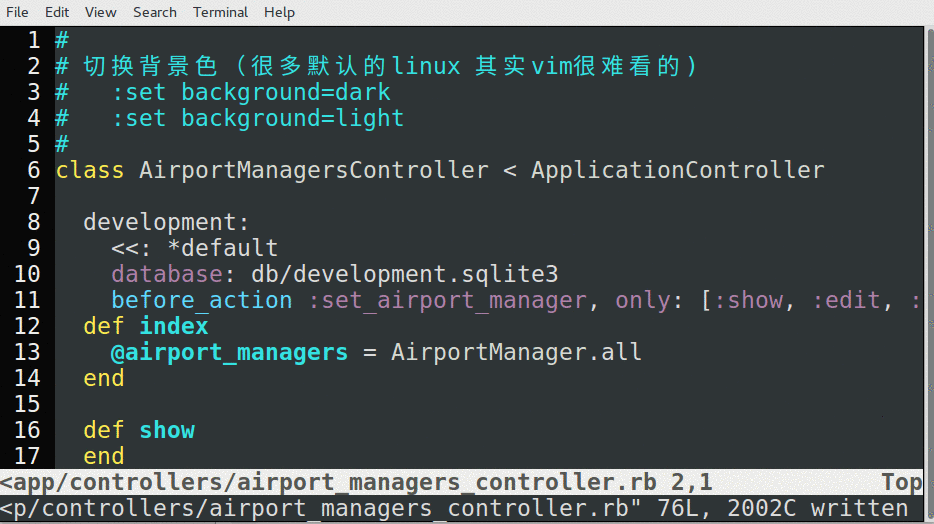Open the Edit menu
Image resolution: width=934 pixels, height=524 pixels.
tap(57, 12)
